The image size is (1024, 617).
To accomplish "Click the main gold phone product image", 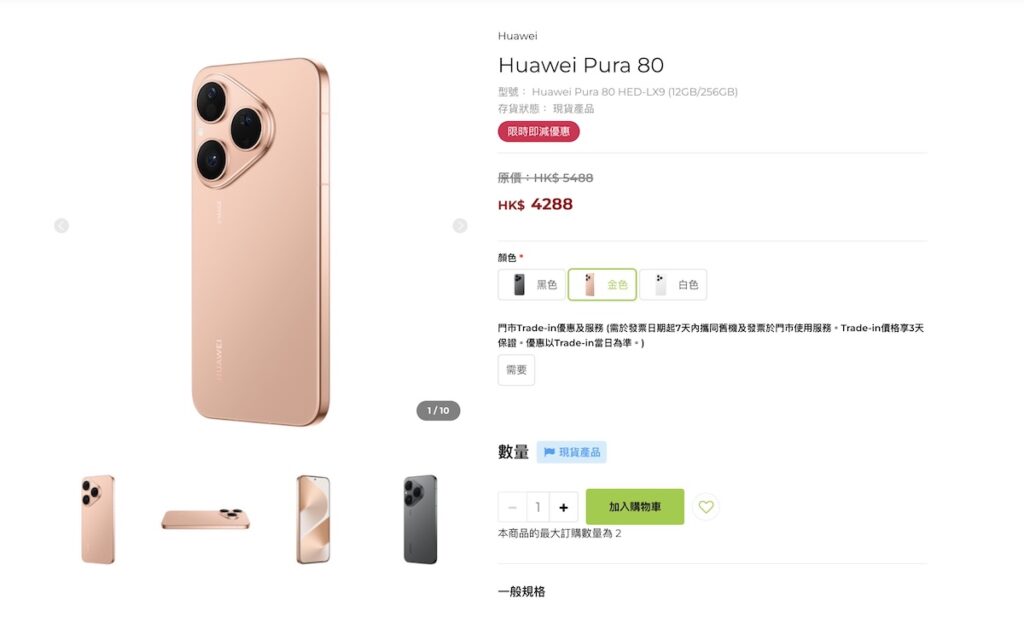I will 260,242.
